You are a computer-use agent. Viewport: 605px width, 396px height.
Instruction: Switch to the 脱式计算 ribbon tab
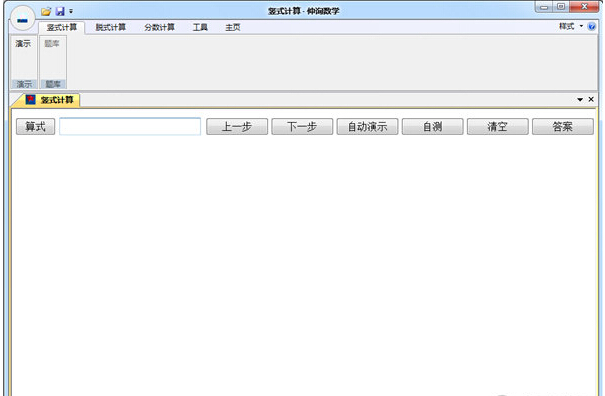click(x=111, y=27)
